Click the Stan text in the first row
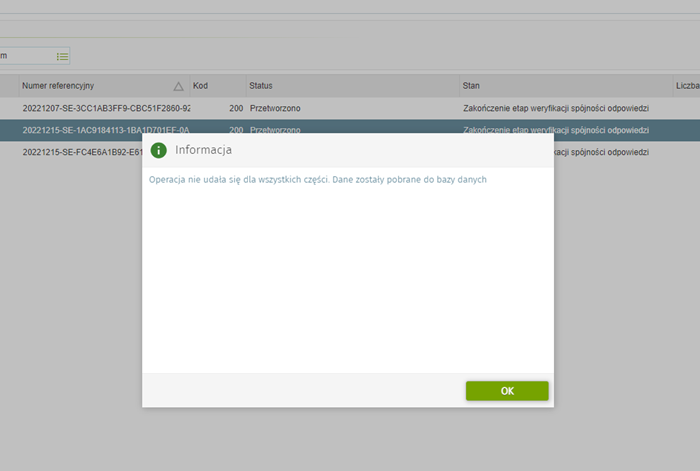Image resolution: width=700 pixels, height=471 pixels. click(x=556, y=107)
